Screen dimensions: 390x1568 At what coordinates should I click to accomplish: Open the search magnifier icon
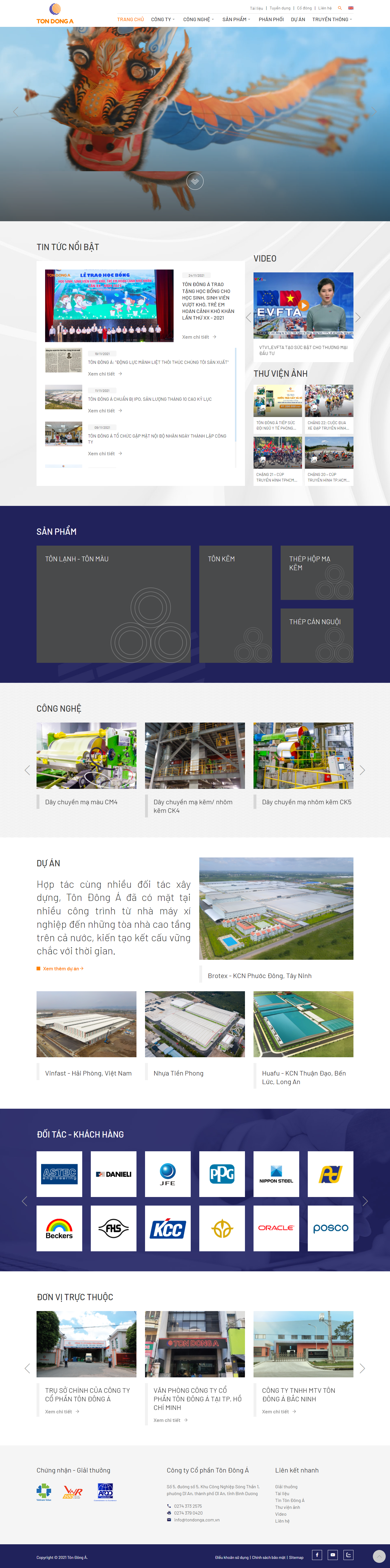pyautogui.click(x=340, y=8)
